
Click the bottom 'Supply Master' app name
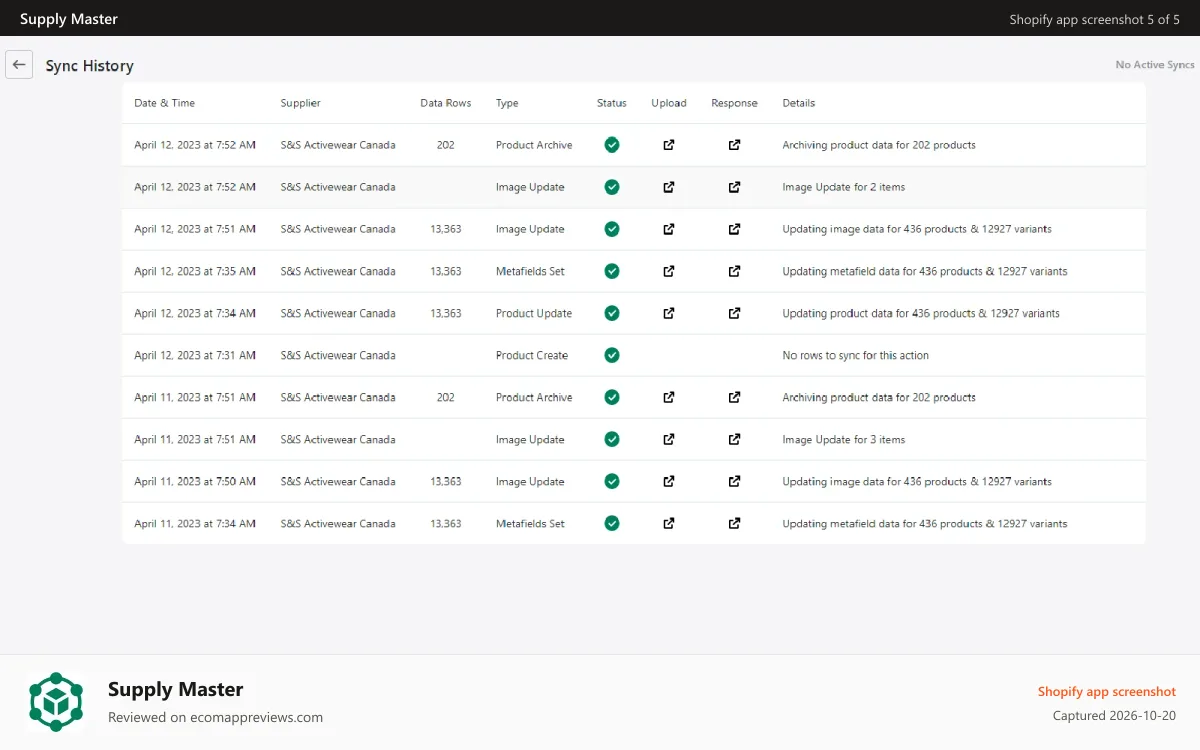[176, 689]
